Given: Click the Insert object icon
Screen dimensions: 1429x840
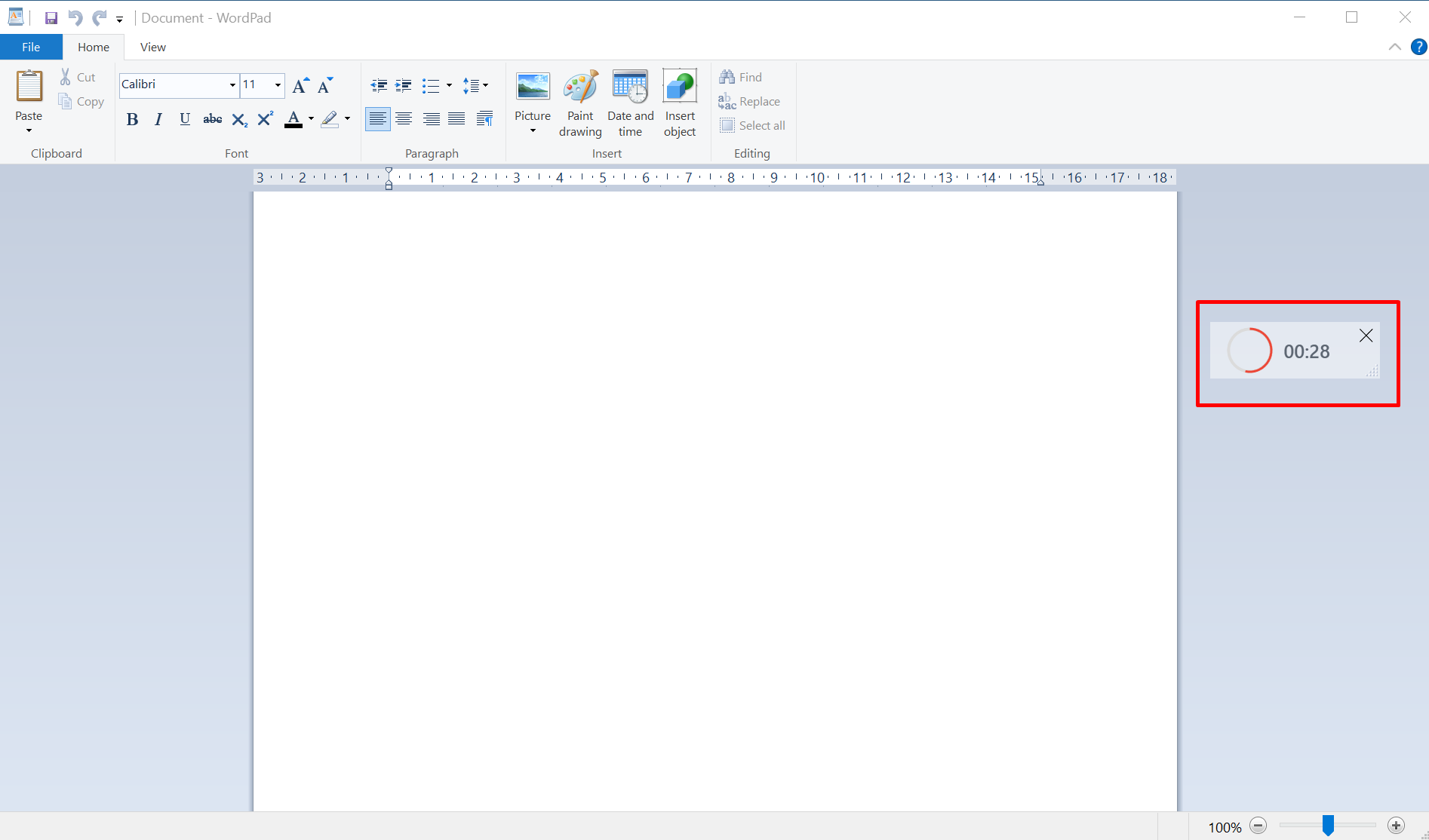Looking at the screenshot, I should coord(679,103).
